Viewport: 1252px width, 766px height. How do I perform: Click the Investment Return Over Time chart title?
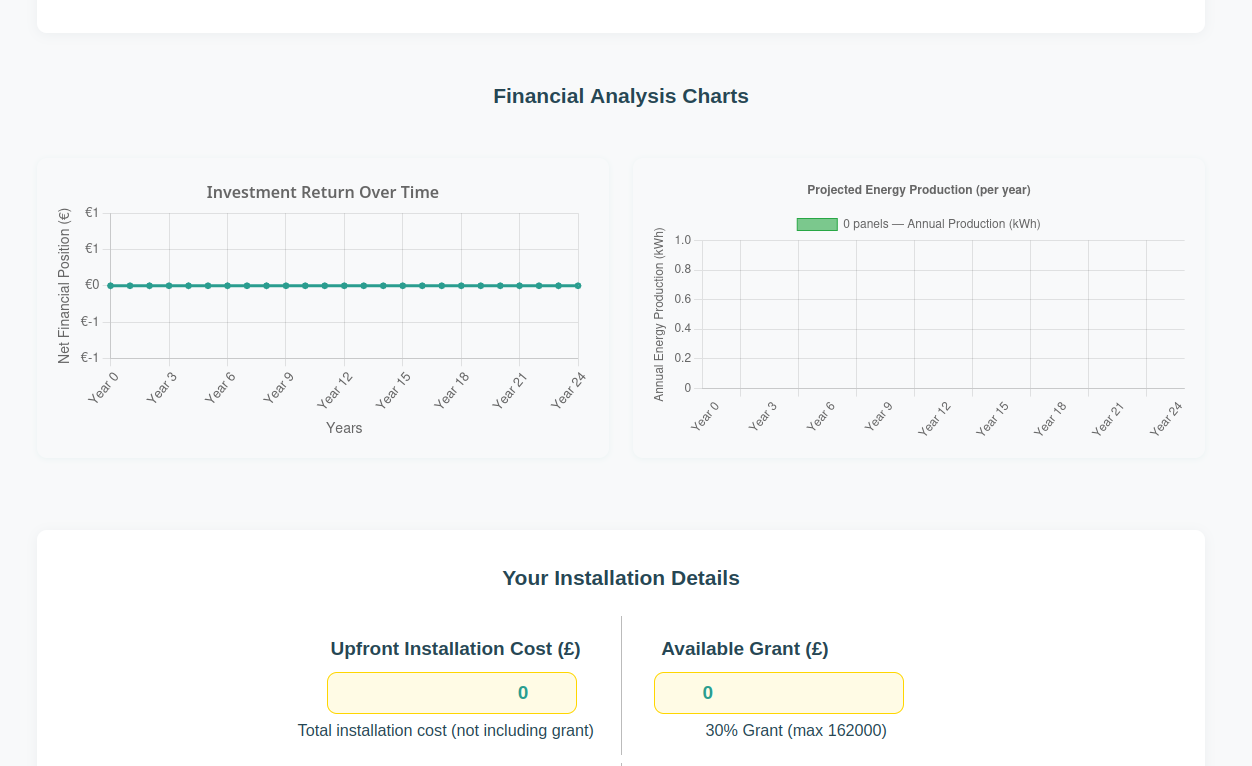(x=322, y=191)
